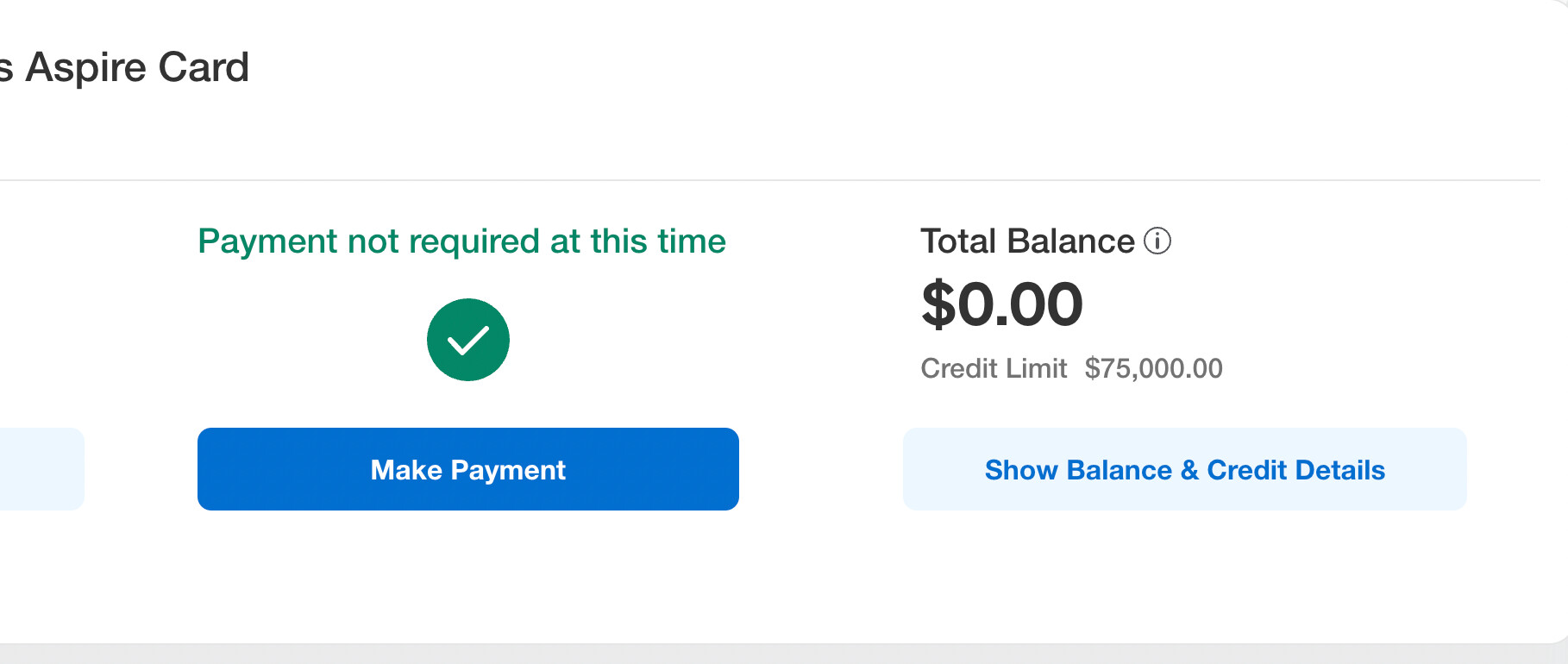The height and width of the screenshot is (664, 1568).
Task: Click "Credit Details" text on the light-blue button
Action: [1295, 470]
